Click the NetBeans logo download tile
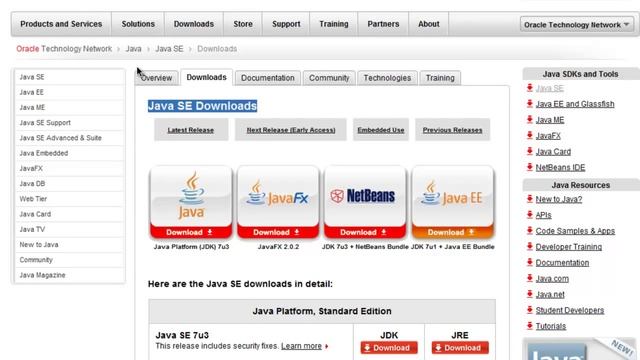This screenshot has height=360, width=640. pyautogui.click(x=365, y=196)
